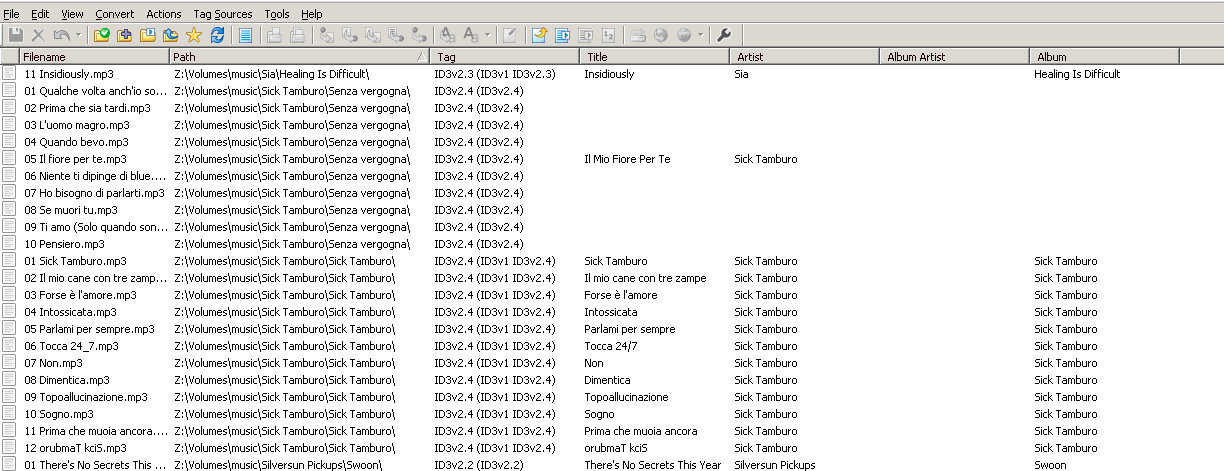The image size is (1225, 471).
Task: Open the File menu
Action: coord(11,14)
